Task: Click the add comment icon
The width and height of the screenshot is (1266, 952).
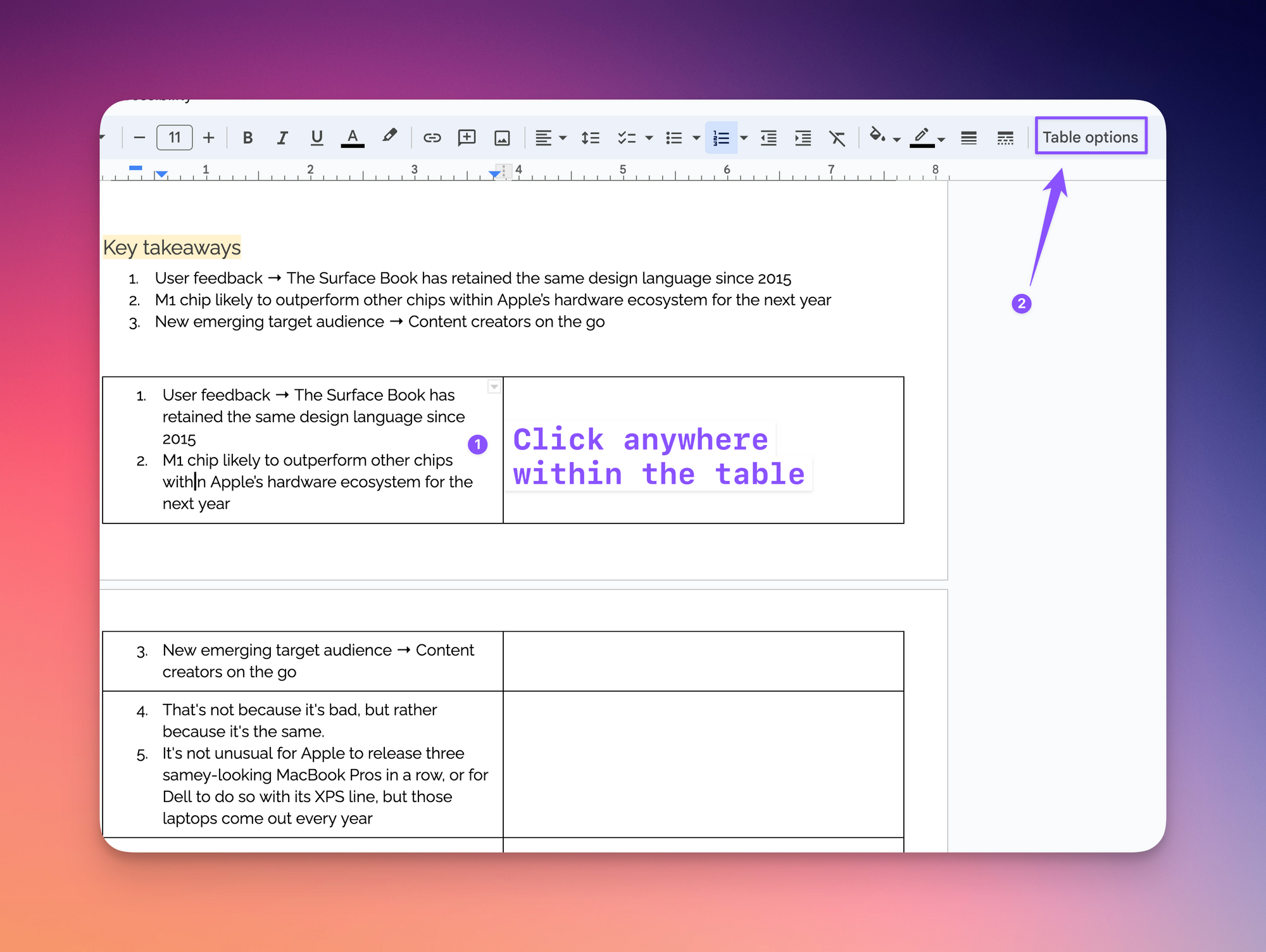Action: 467,137
